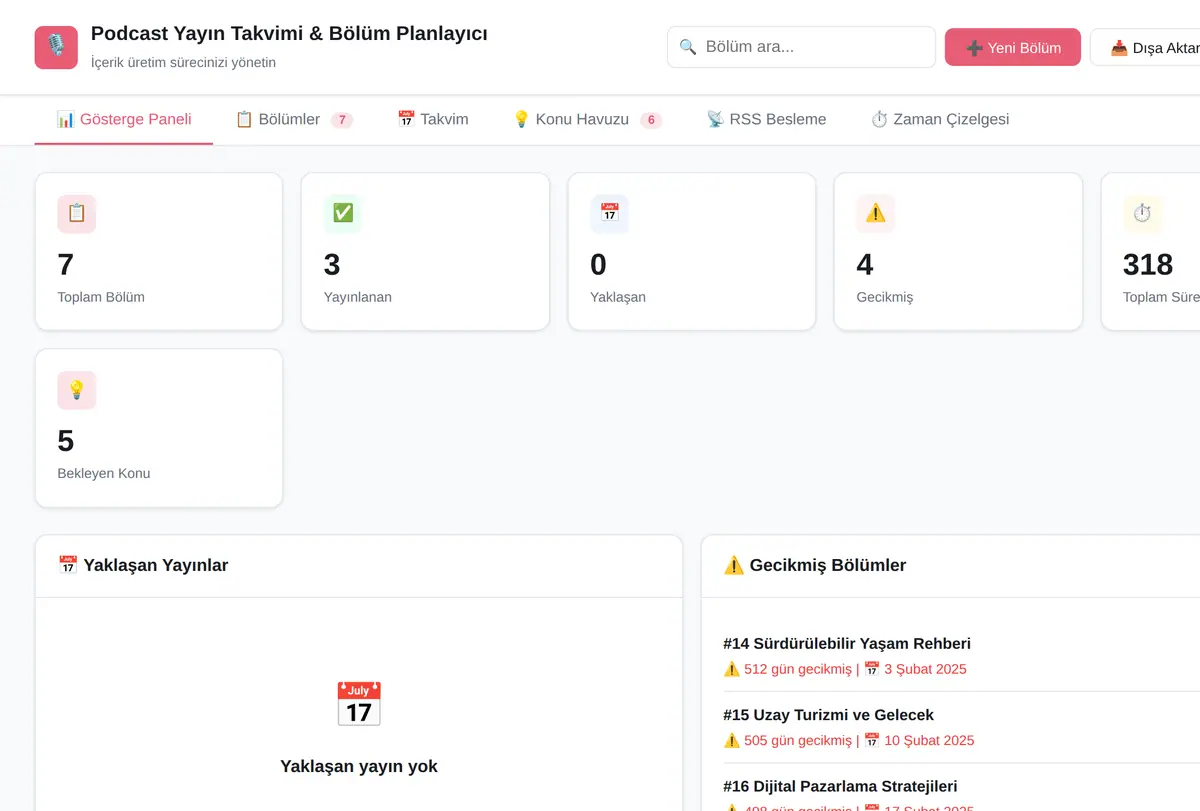Screen dimensions: 1200x811
Task: Click the 'Yaklaşan yayın yok' message
Action: pyautogui.click(x=359, y=767)
